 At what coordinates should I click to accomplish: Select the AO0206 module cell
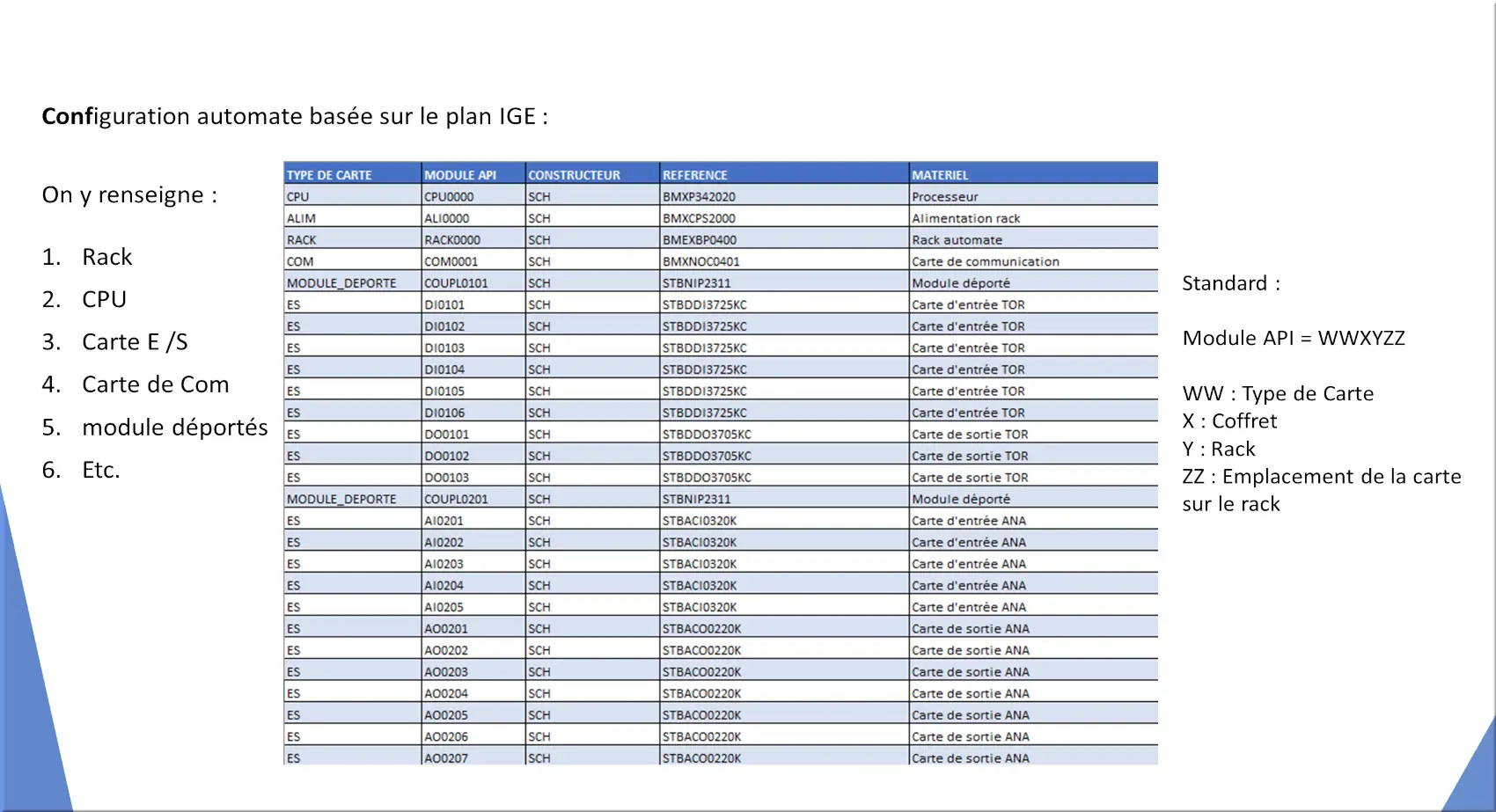473,736
